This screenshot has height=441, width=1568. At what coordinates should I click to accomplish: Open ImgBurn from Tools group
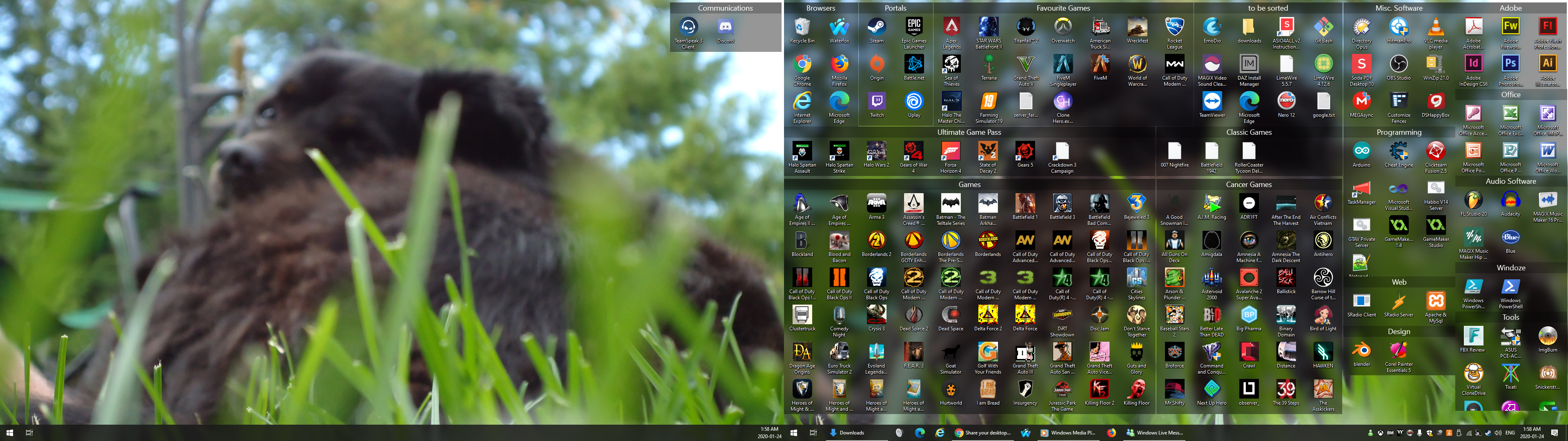[x=1547, y=340]
